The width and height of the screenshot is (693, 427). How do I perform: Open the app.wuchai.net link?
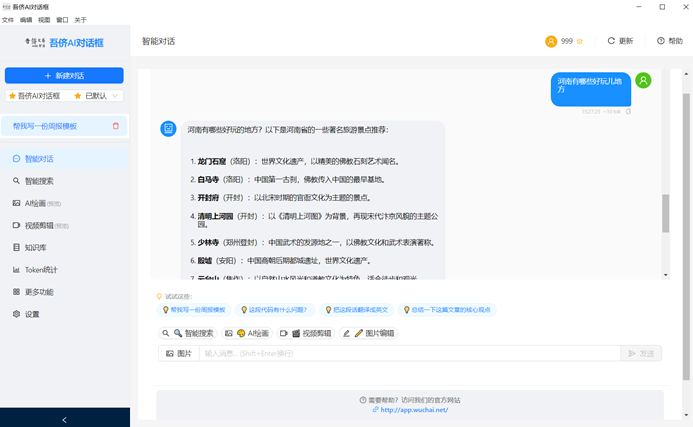click(414, 410)
